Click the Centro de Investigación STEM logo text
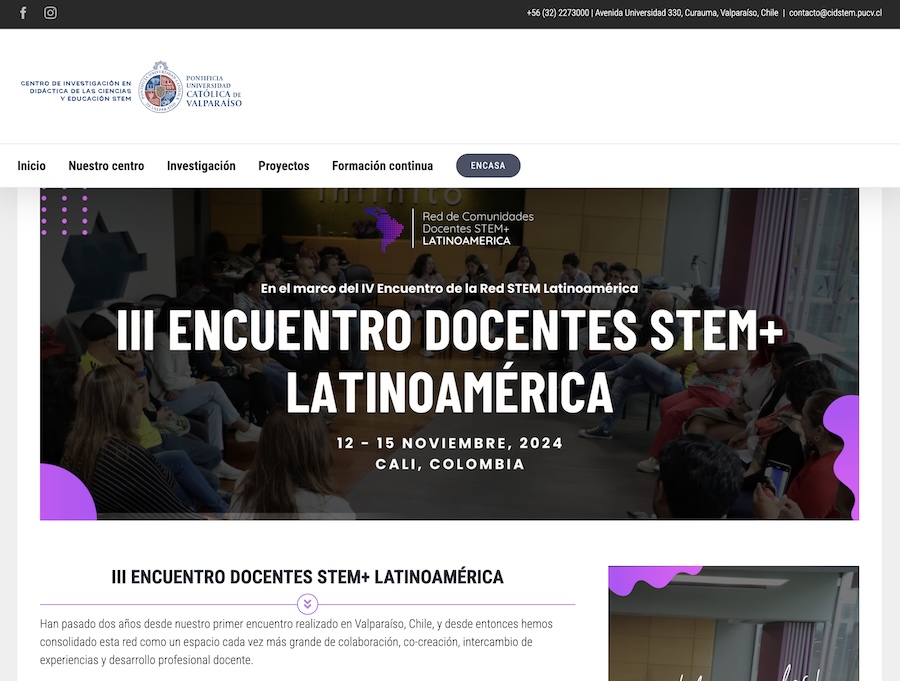This screenshot has height=681, width=900. coord(76,91)
